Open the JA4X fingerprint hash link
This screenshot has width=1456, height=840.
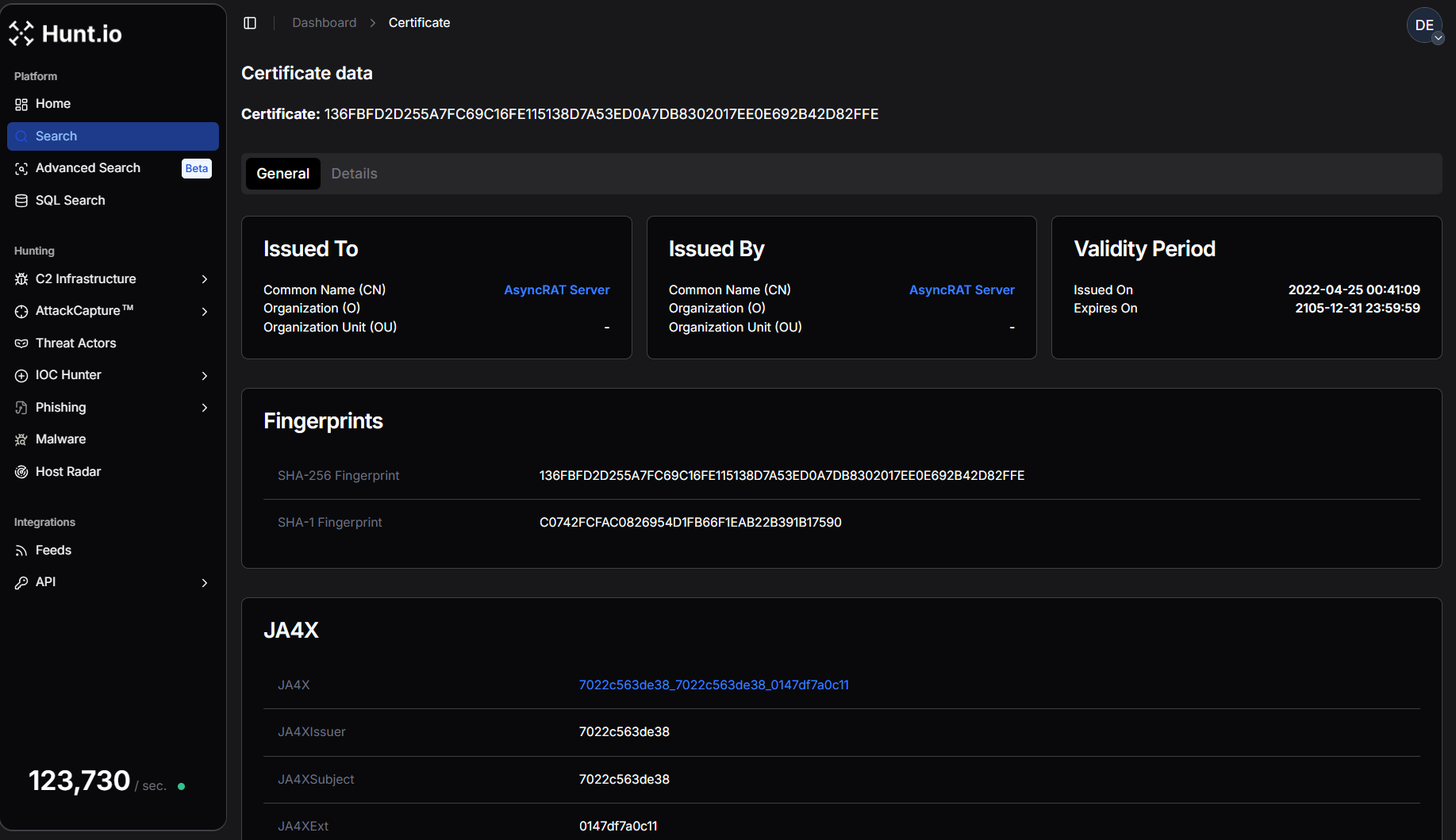point(713,685)
